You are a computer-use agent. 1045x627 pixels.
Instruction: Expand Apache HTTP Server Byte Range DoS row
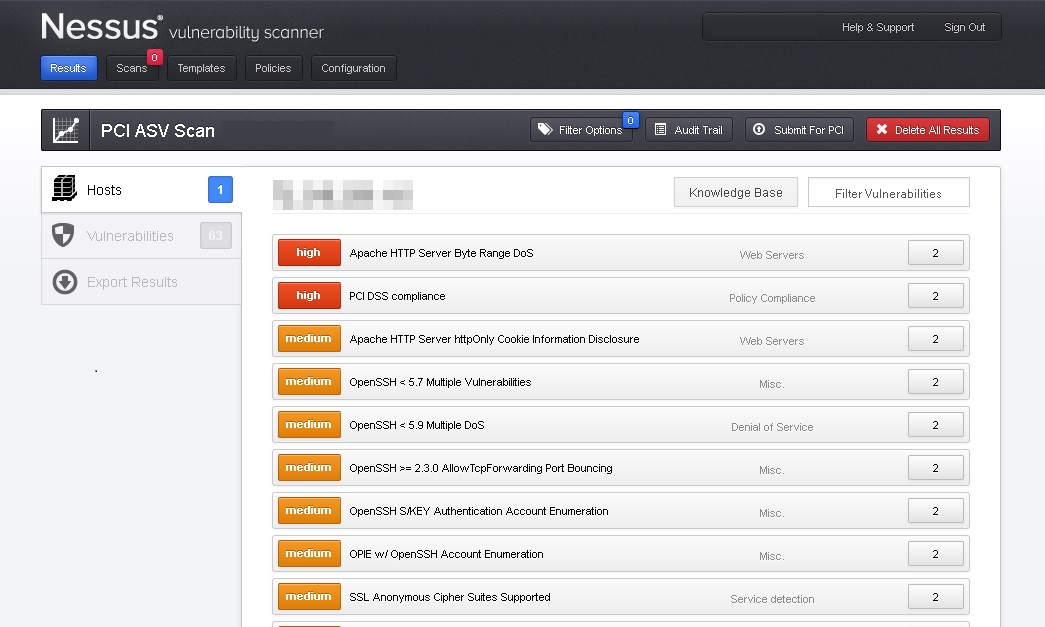441,254
